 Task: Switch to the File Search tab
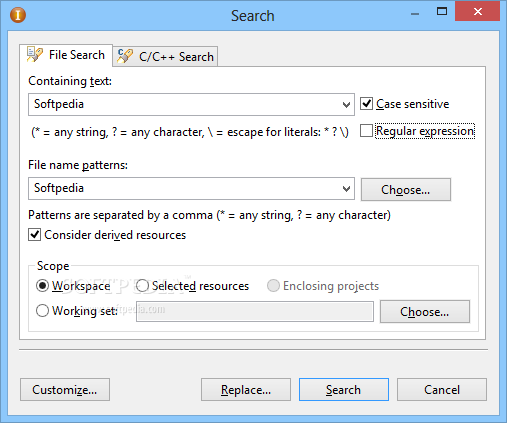coord(66,55)
